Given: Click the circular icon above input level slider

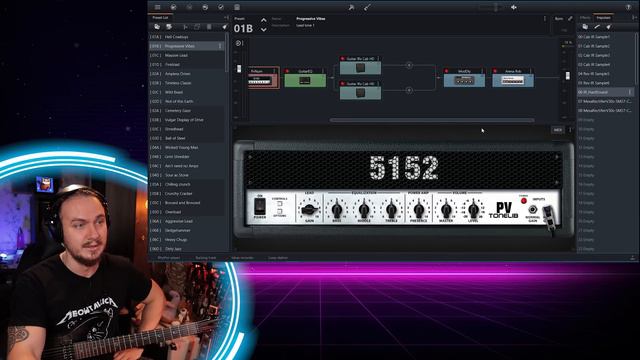Looking at the screenshot, I should pyautogui.click(x=239, y=43).
